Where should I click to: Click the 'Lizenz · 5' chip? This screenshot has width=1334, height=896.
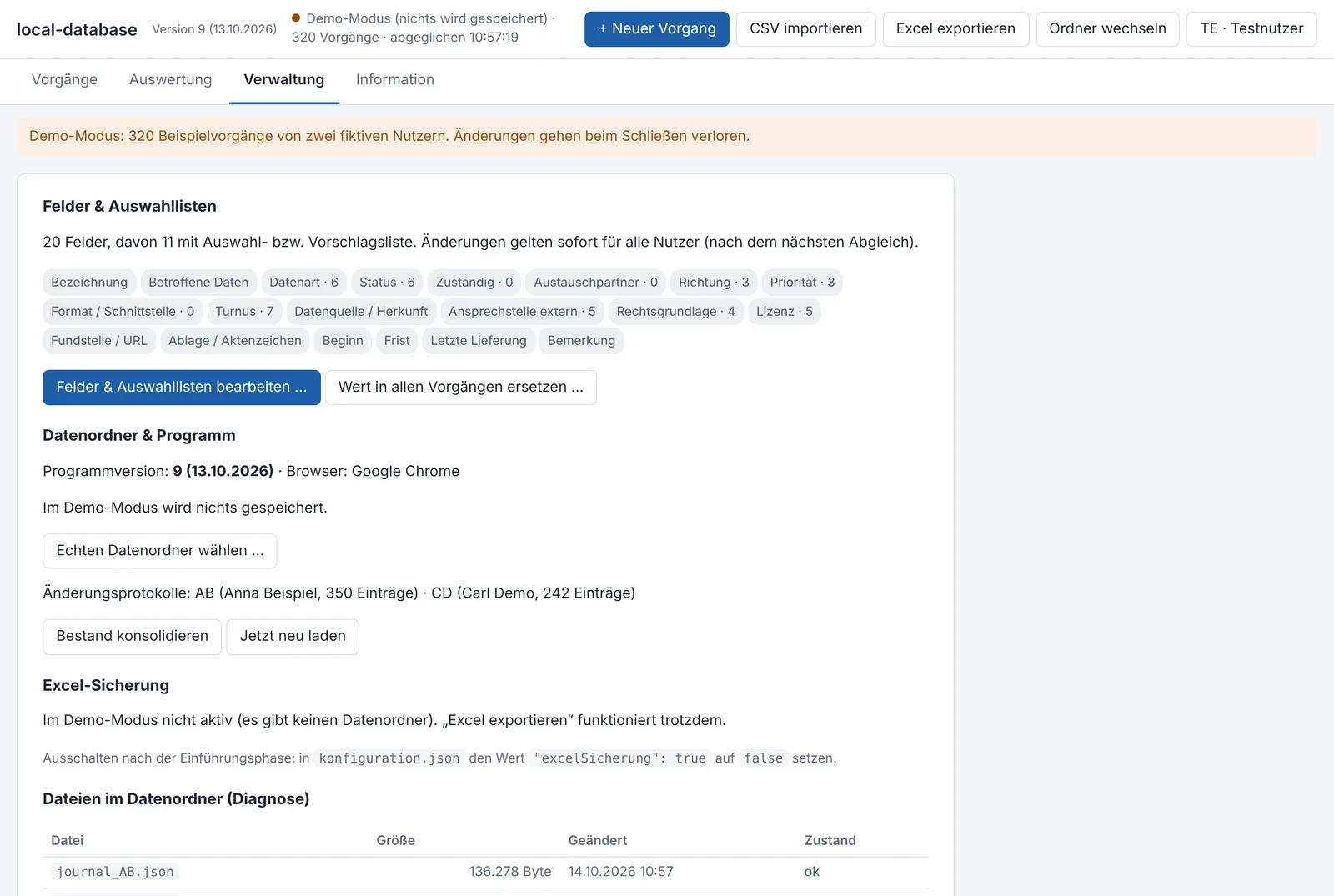[784, 312]
